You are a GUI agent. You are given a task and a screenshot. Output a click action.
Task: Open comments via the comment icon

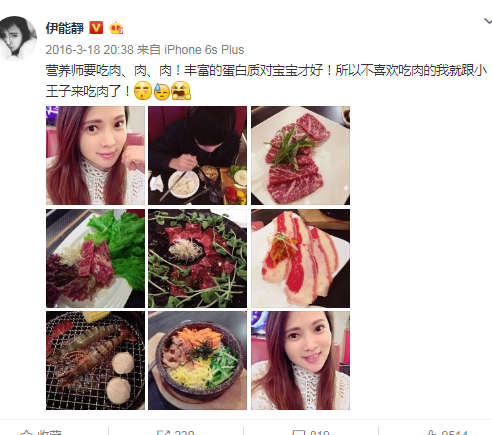click(x=299, y=432)
